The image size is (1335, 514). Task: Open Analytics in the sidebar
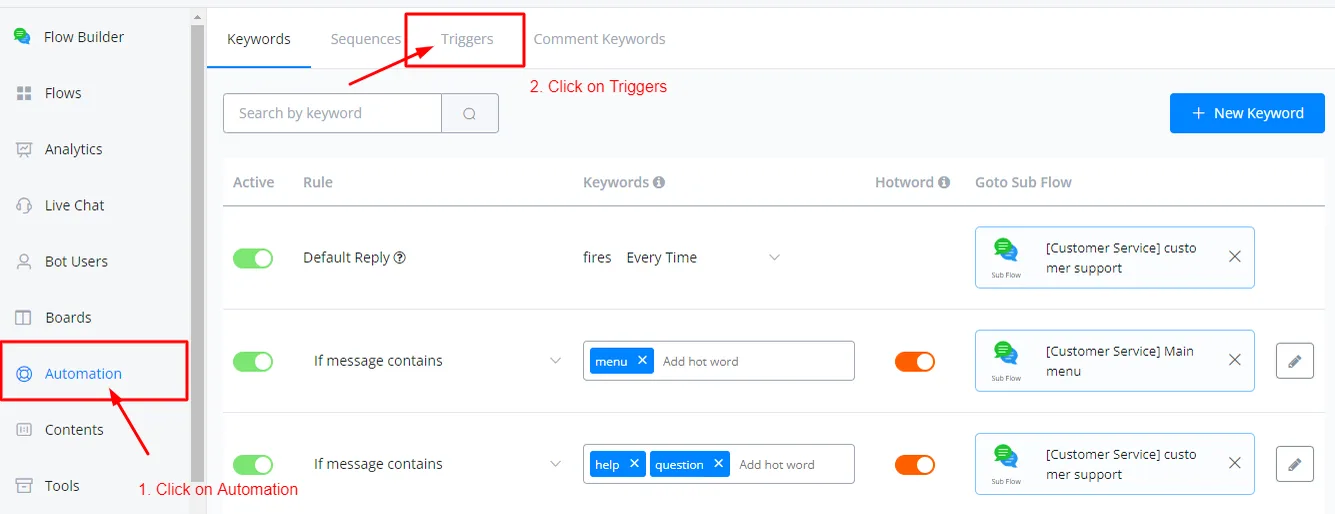tap(73, 149)
